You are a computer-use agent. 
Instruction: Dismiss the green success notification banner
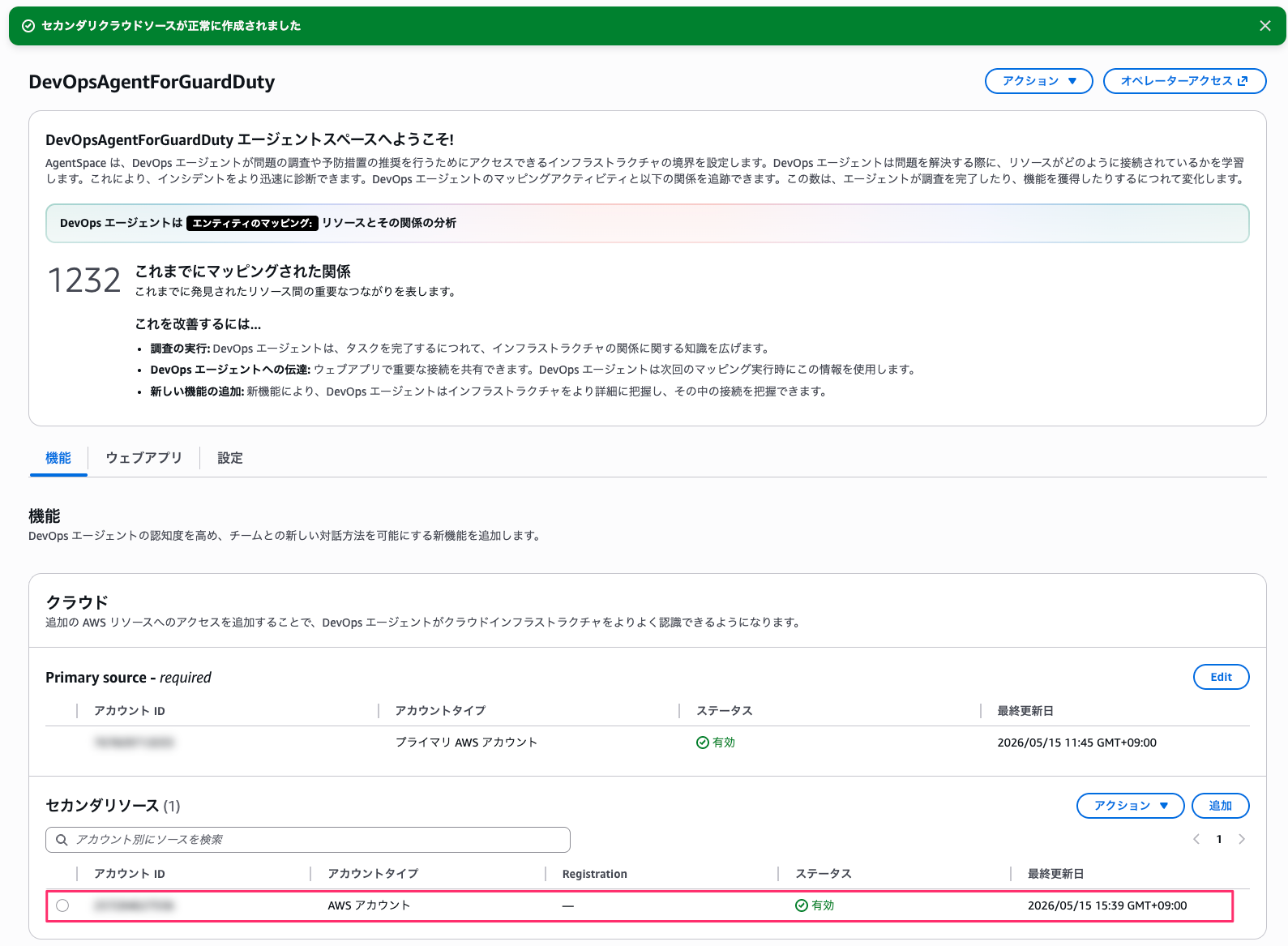pos(1264,26)
